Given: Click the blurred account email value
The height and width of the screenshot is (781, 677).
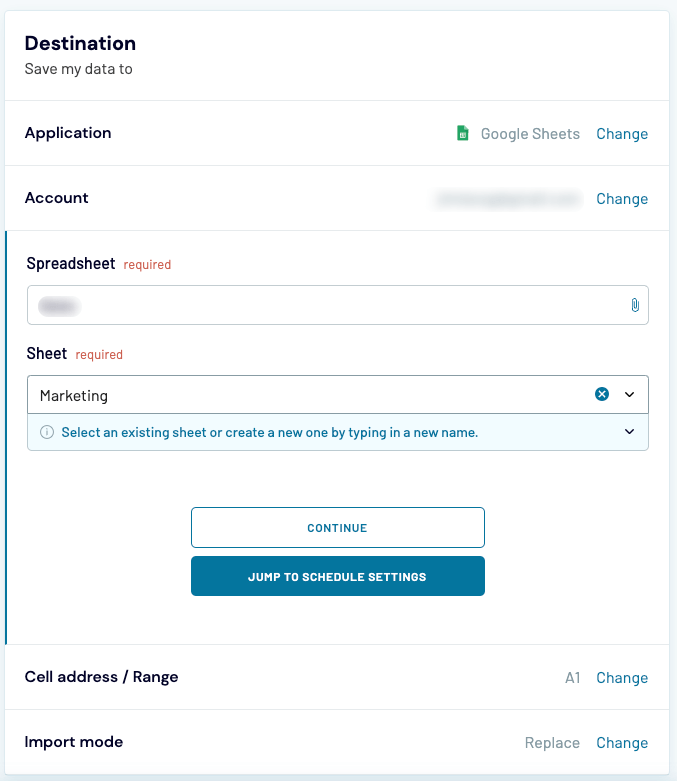Looking at the screenshot, I should 508,199.
